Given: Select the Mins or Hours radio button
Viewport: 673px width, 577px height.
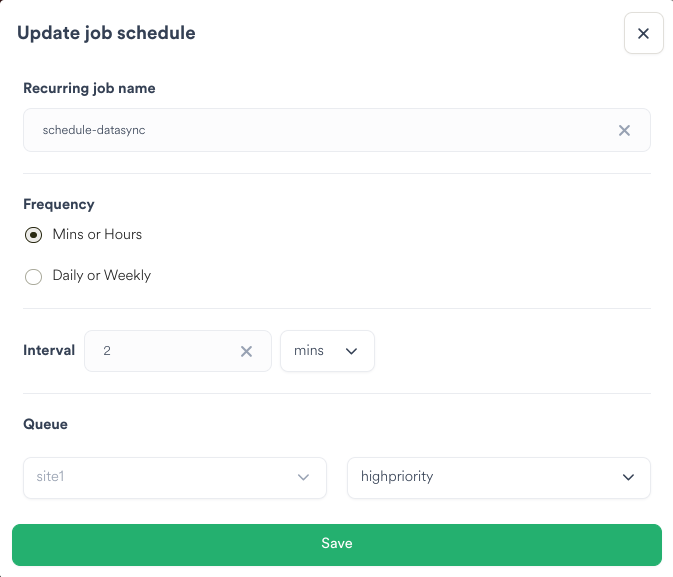Looking at the screenshot, I should [34, 236].
